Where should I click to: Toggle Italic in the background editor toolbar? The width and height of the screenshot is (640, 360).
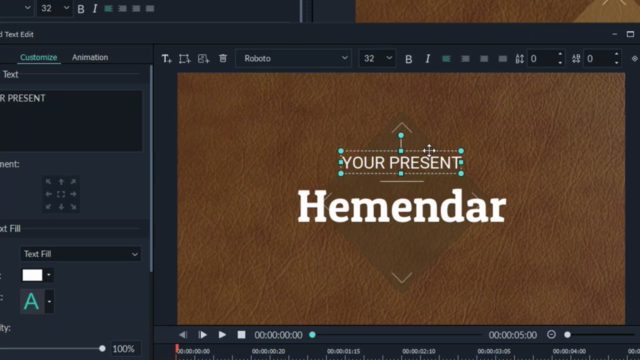(95, 9)
